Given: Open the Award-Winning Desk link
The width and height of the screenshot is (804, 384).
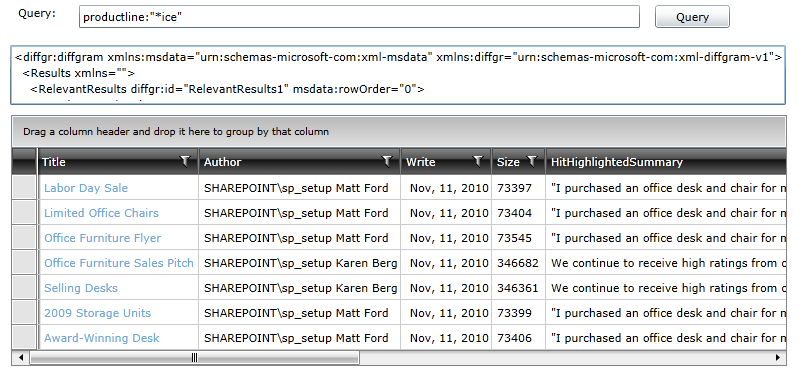Looking at the screenshot, I should tap(102, 338).
